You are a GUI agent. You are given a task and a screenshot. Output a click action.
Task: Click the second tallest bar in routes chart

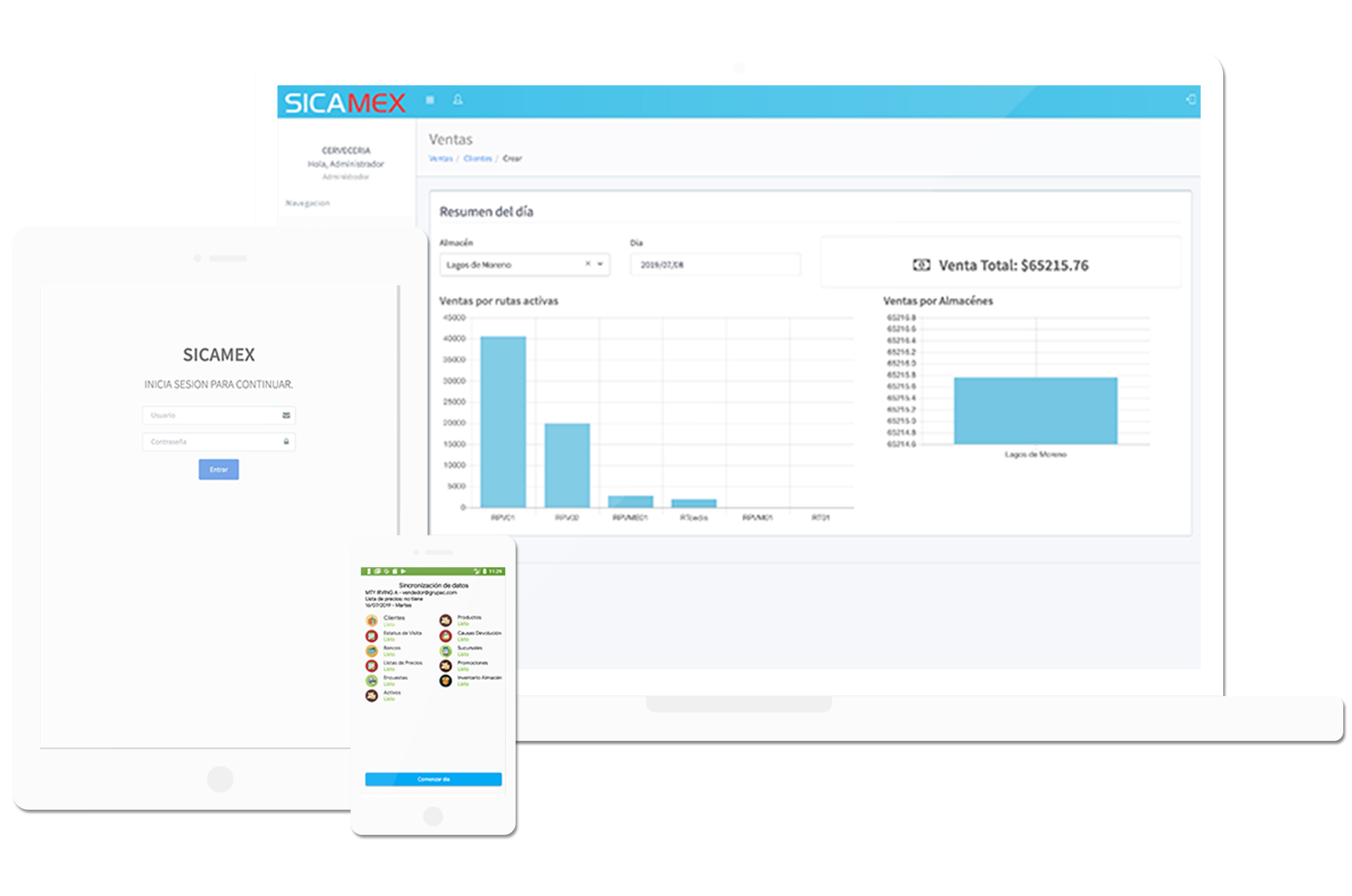567,465
